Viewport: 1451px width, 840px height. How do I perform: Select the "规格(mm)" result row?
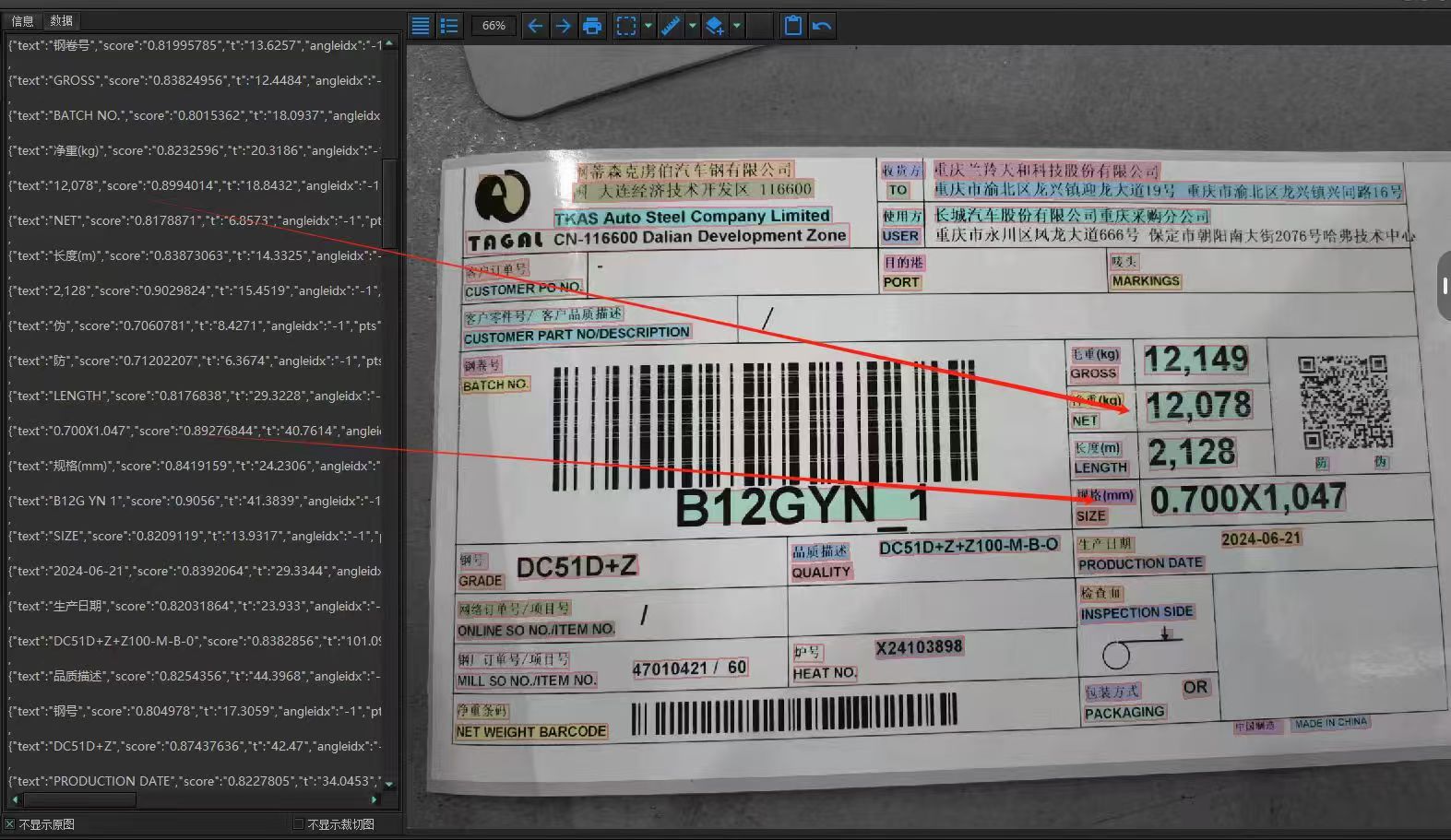pos(195,466)
